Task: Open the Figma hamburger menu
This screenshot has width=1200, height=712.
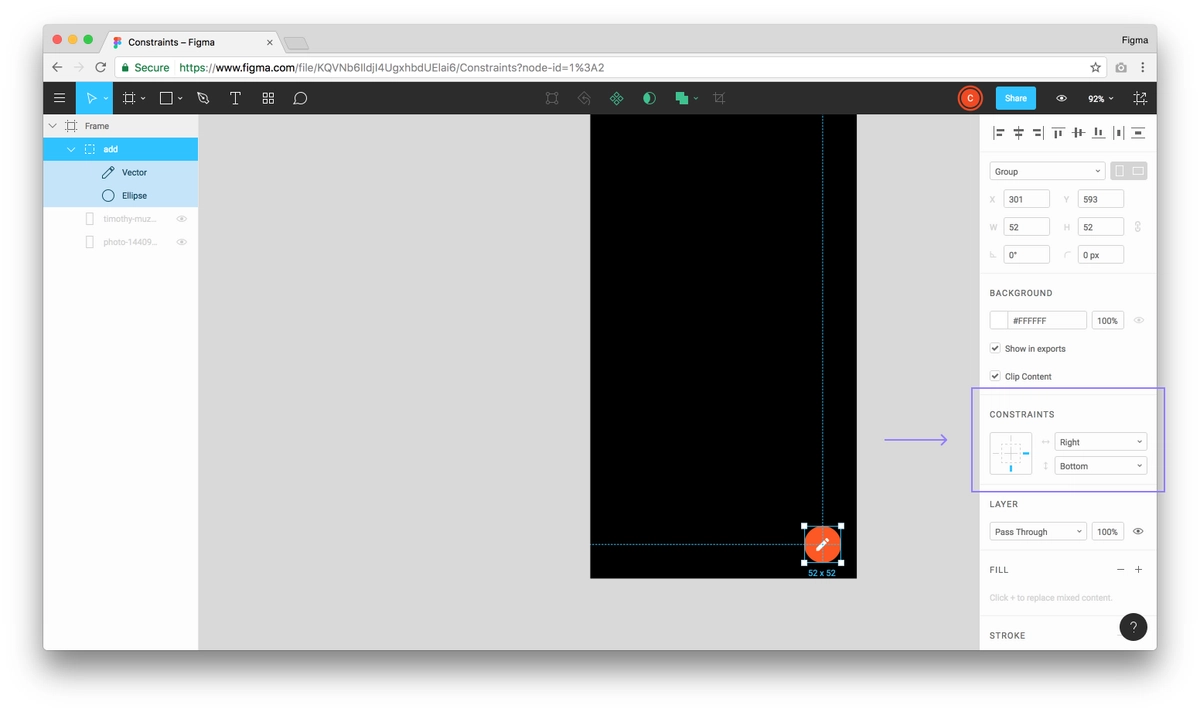Action: 59,98
